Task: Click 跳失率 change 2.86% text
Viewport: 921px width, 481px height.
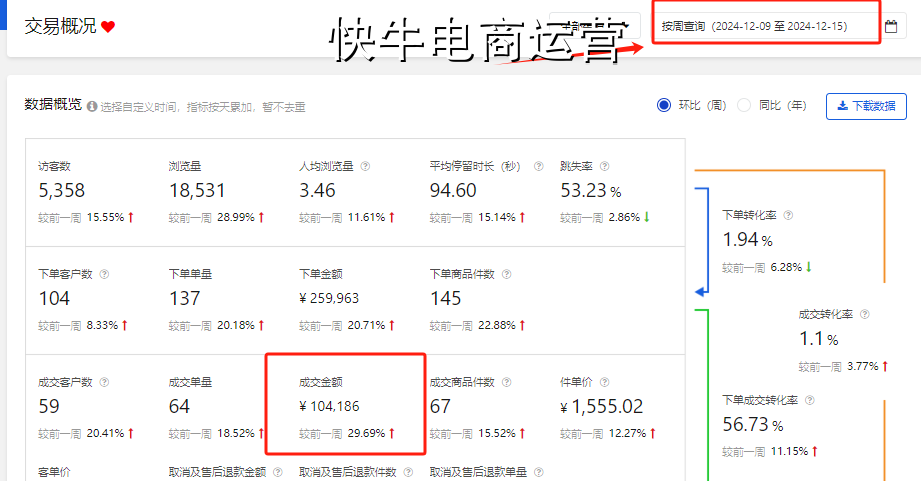Action: pyautogui.click(x=624, y=217)
